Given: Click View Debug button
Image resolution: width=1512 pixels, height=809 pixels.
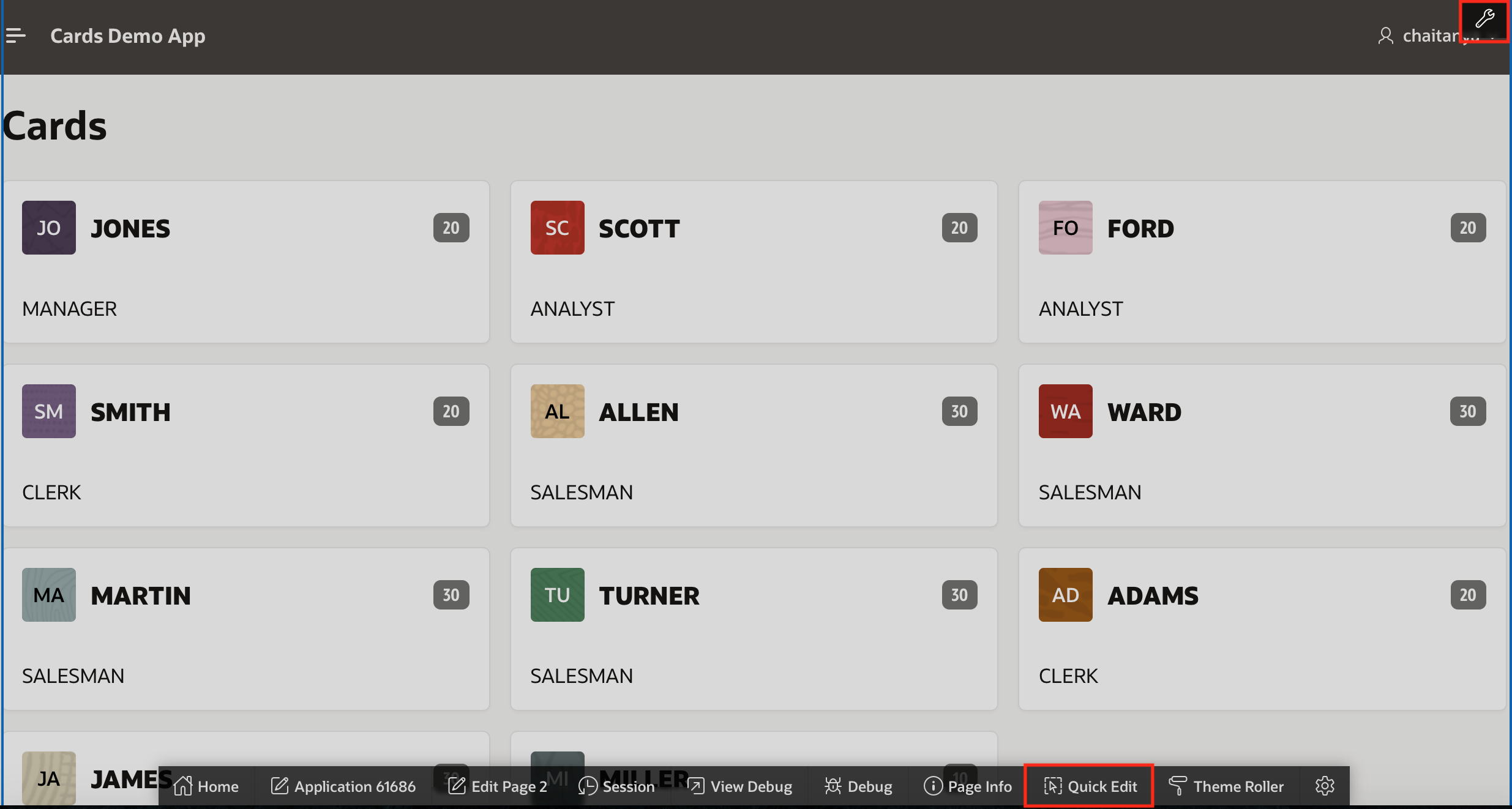Looking at the screenshot, I should click(740, 786).
